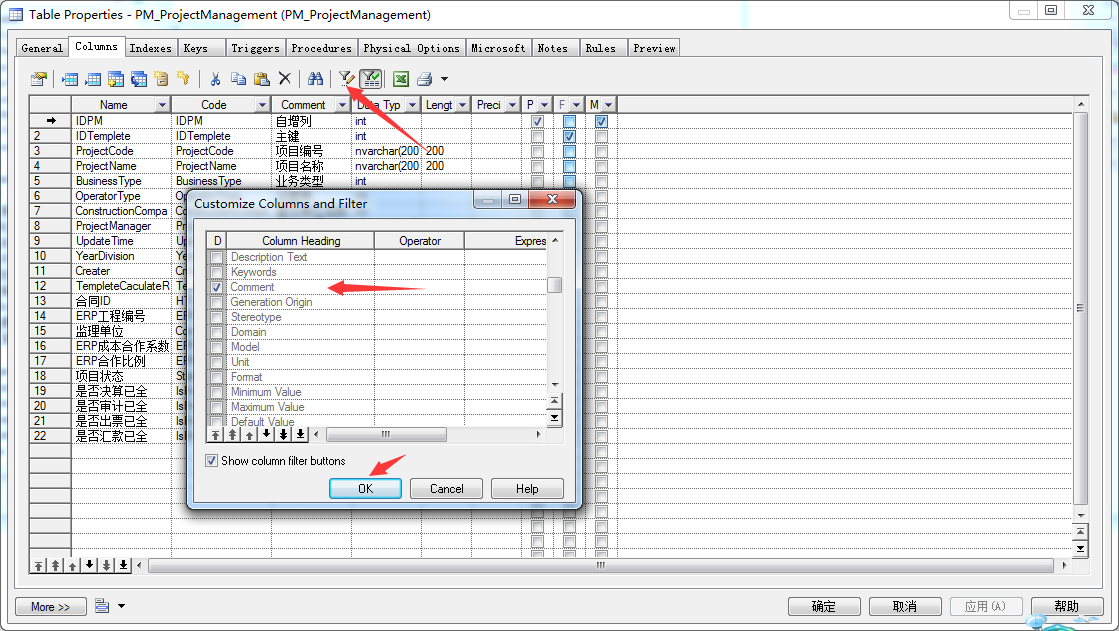The height and width of the screenshot is (631, 1119).
Task: Click the Replicate Columns icon
Action: coord(138,79)
